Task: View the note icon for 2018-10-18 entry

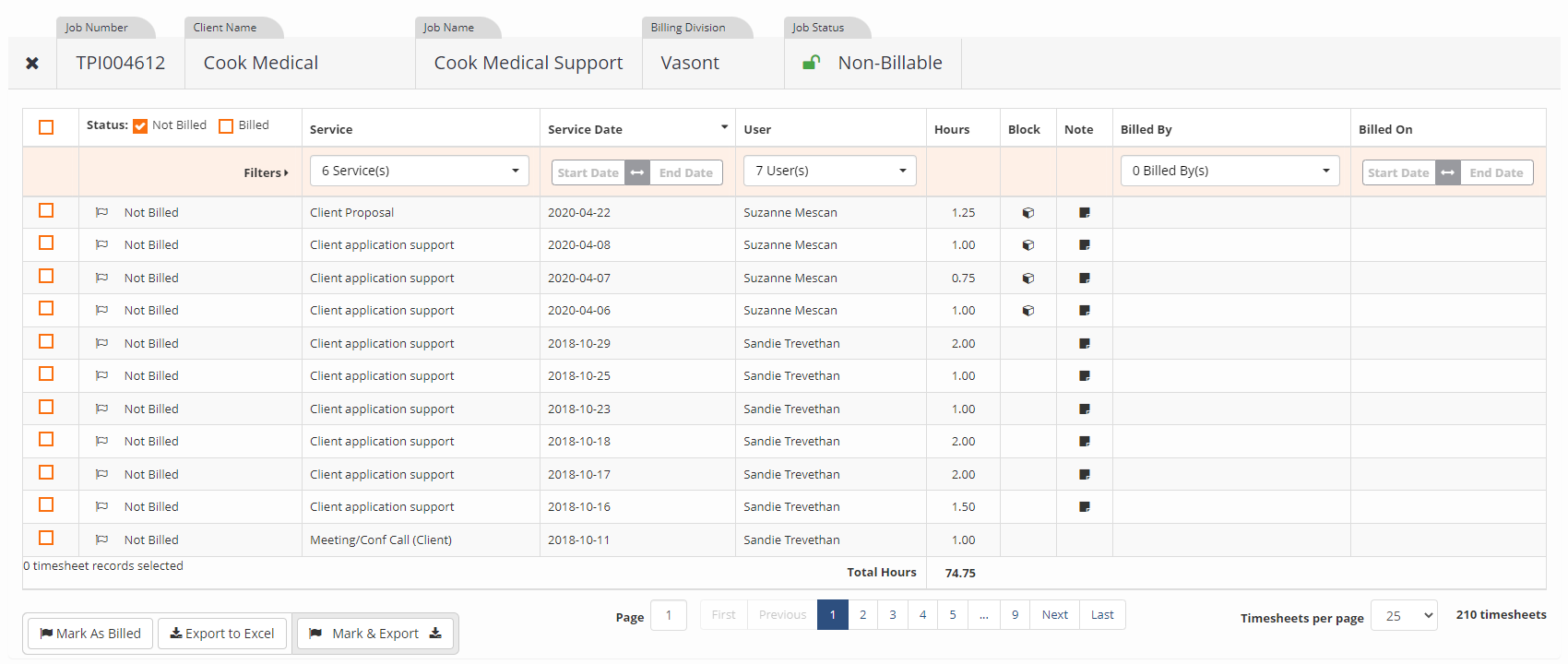Action: pos(1085,442)
